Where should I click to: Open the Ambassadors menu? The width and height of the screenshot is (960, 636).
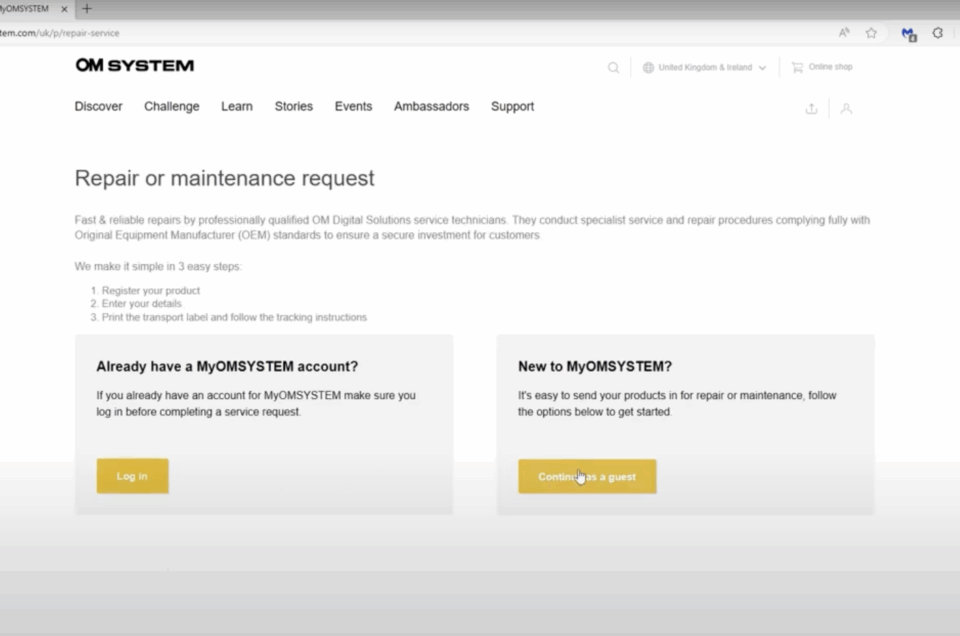point(432,107)
